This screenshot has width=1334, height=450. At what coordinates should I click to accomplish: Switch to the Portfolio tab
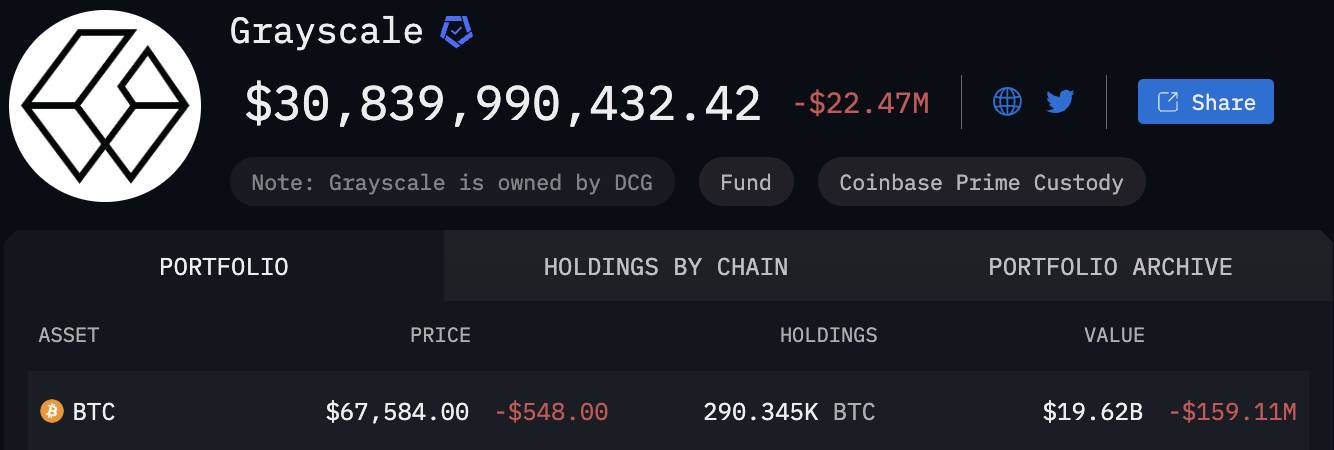point(224,266)
